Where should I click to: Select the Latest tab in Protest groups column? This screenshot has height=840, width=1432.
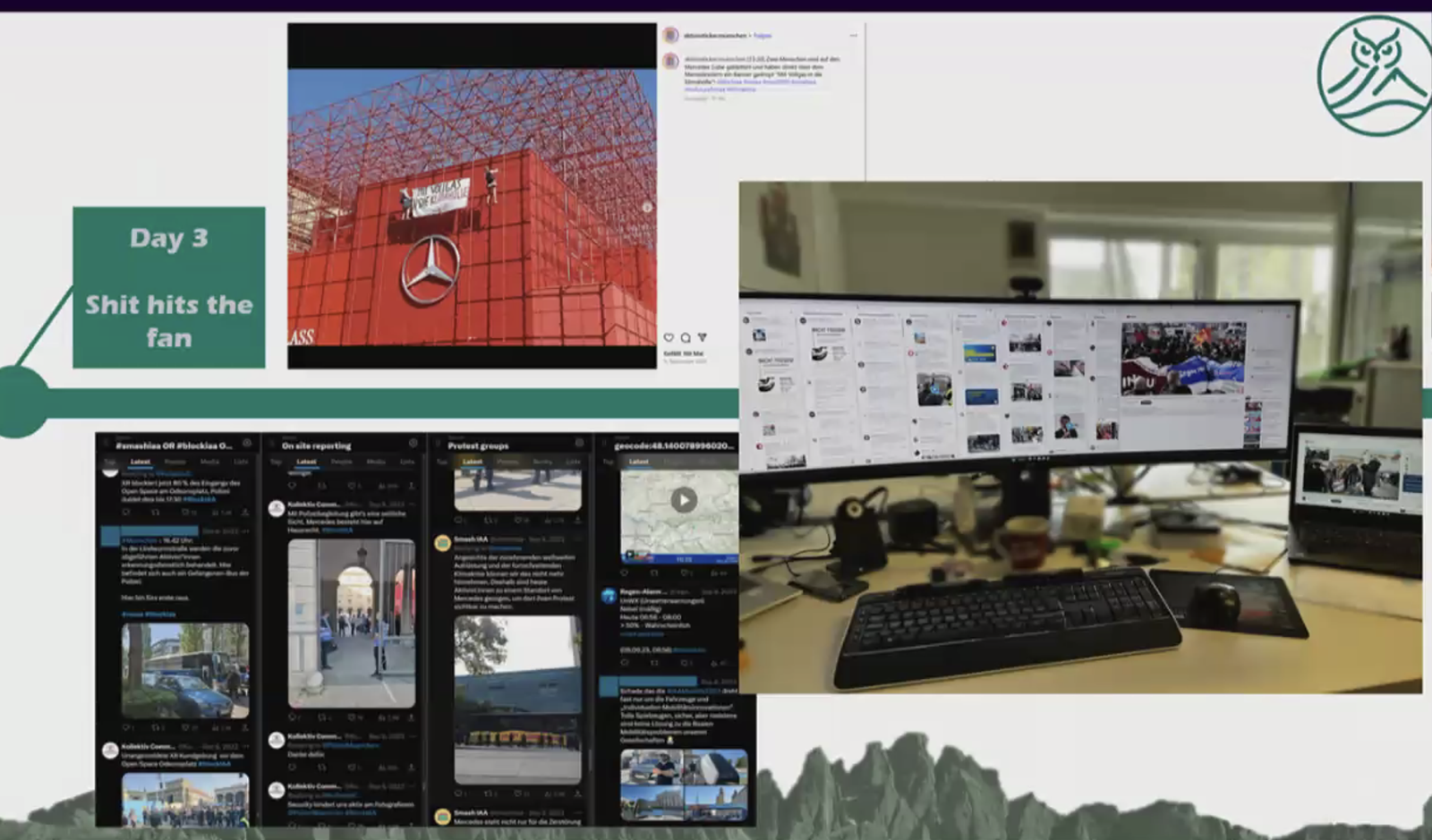473,462
